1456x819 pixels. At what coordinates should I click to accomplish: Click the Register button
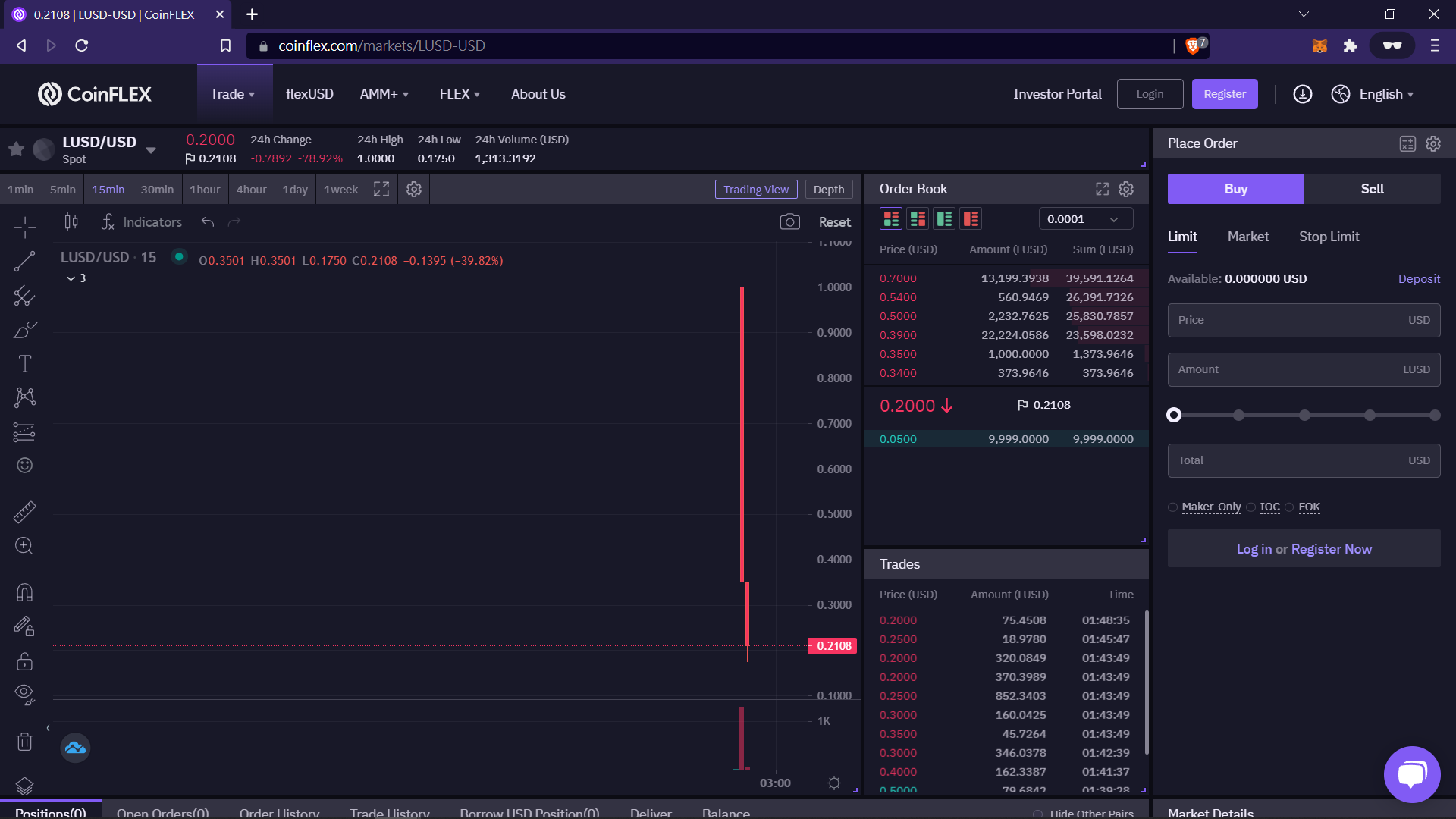tap(1225, 94)
